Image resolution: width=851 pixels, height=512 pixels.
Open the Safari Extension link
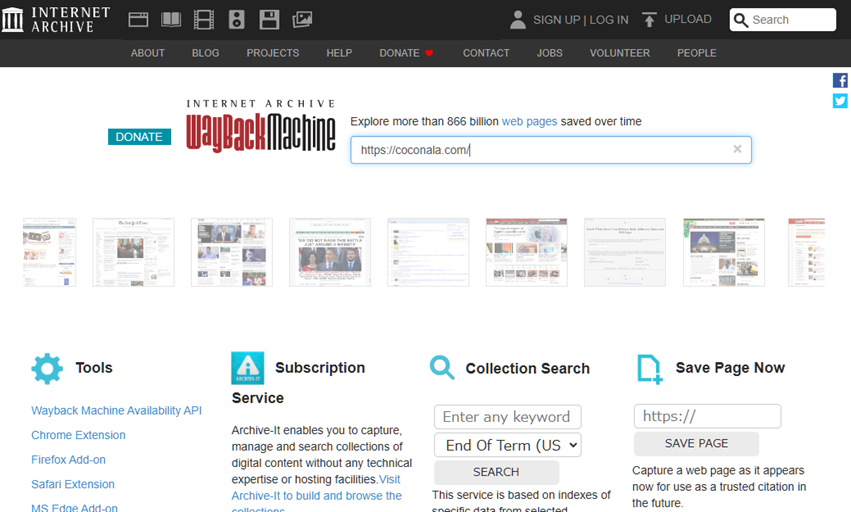[73, 484]
